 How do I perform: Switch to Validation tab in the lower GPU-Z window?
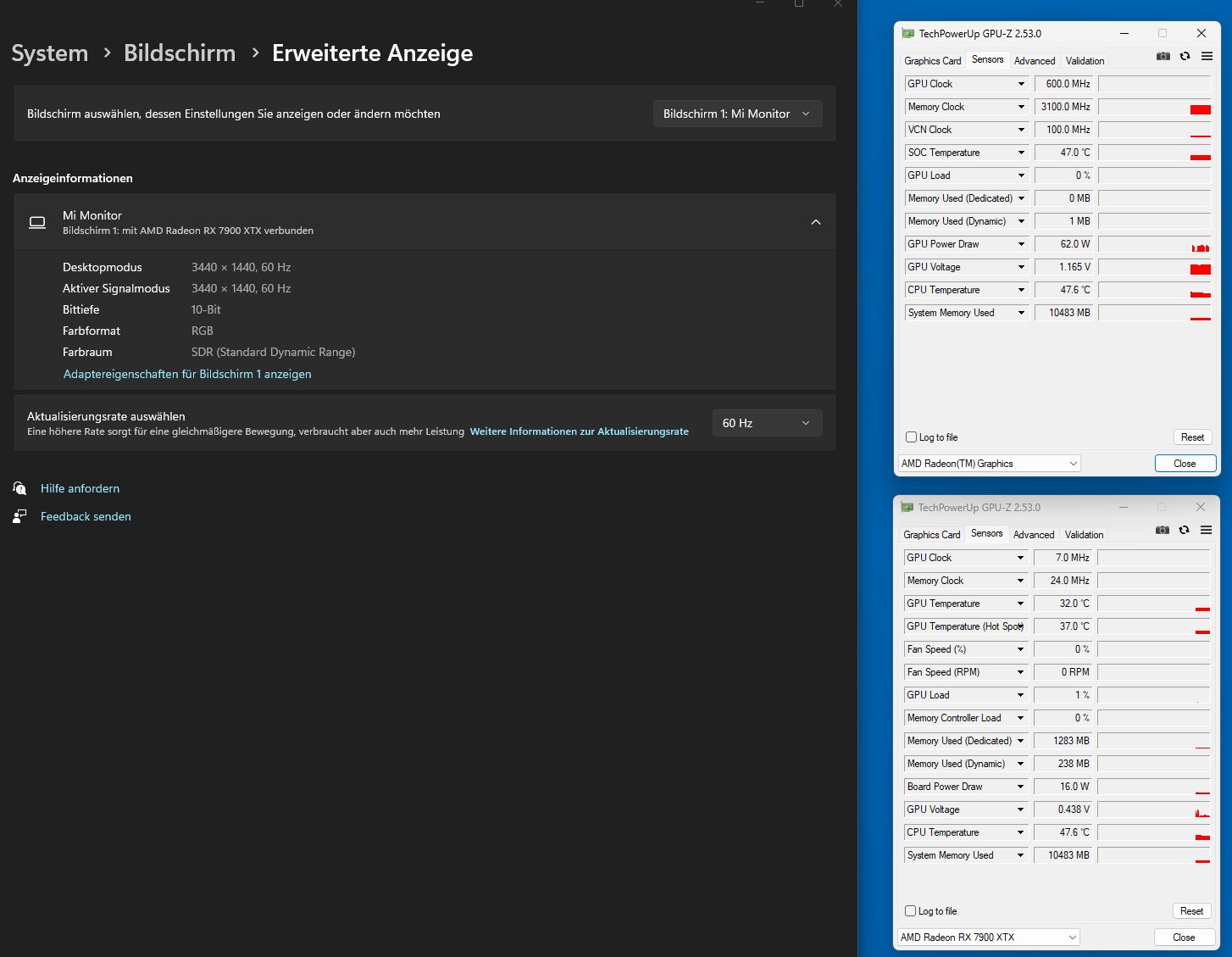tap(1084, 535)
